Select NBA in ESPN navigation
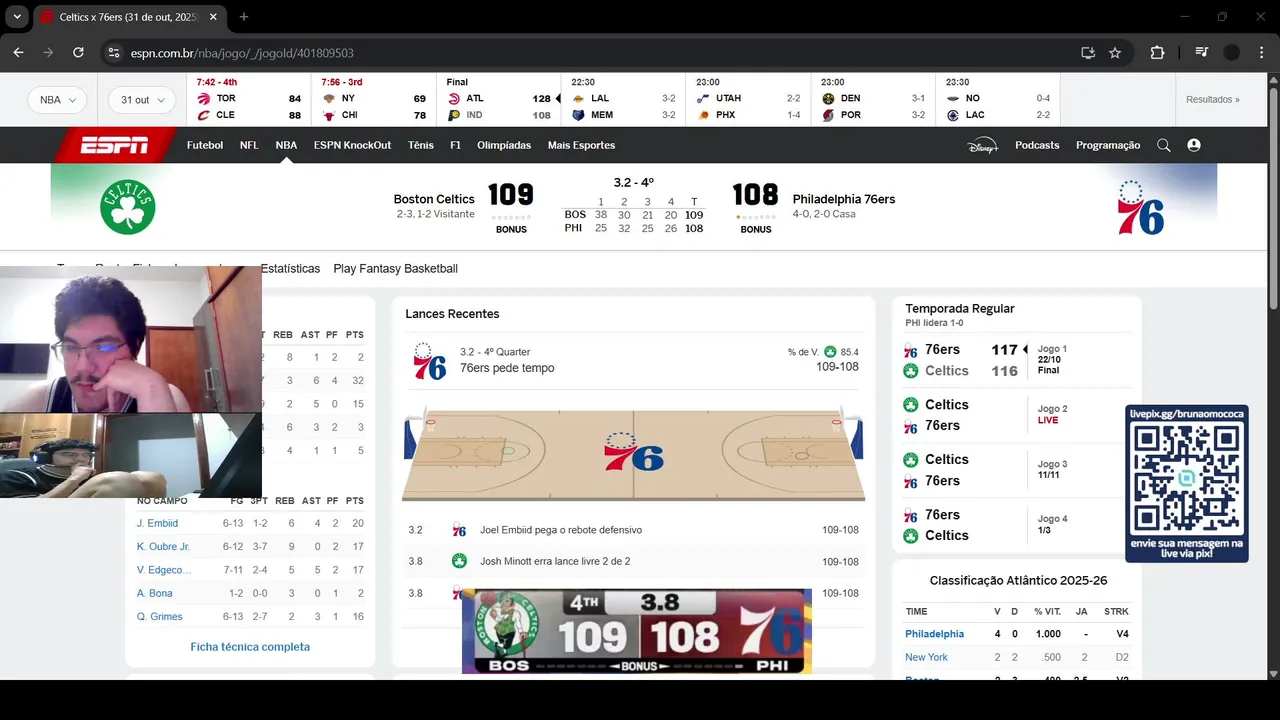1280x720 pixels. (286, 145)
